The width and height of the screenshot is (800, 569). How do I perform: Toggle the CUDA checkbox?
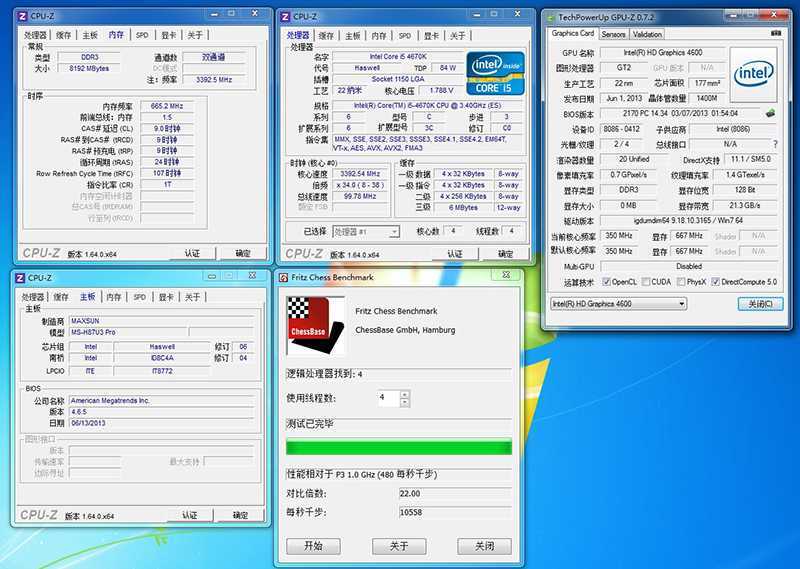click(646, 282)
